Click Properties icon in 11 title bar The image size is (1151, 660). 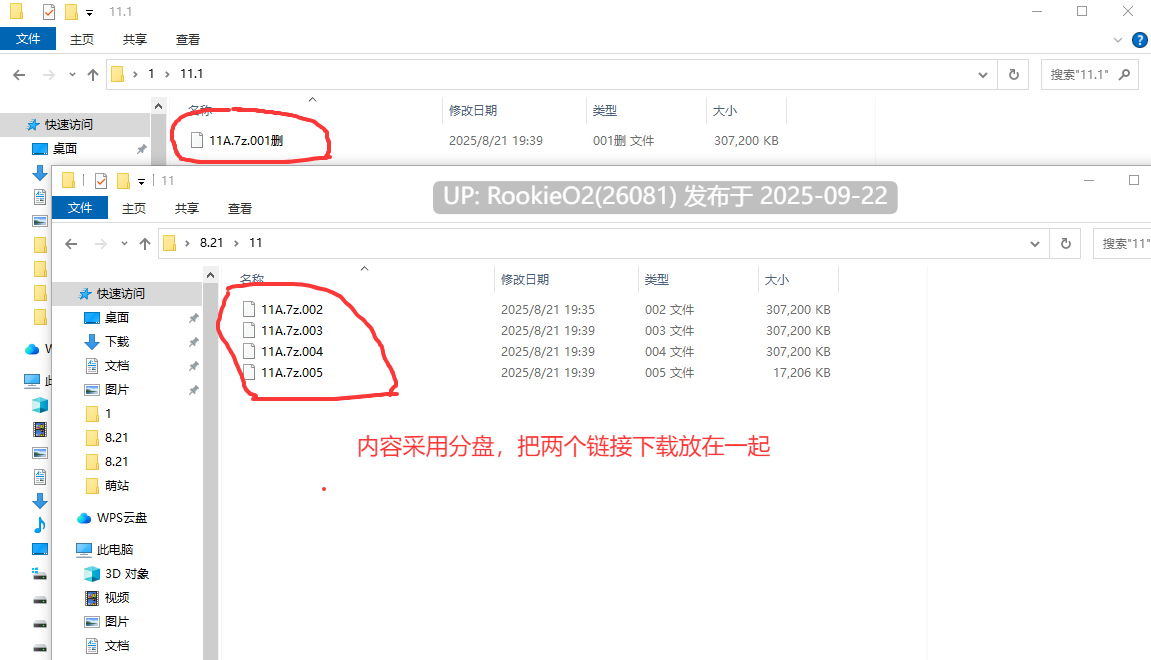pyautogui.click(x=101, y=181)
